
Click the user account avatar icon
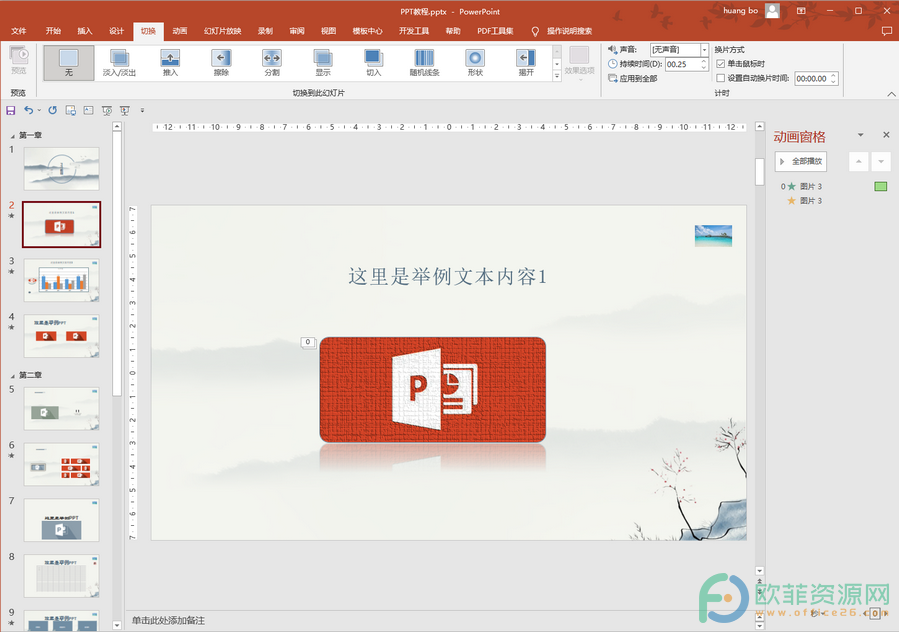(772, 11)
